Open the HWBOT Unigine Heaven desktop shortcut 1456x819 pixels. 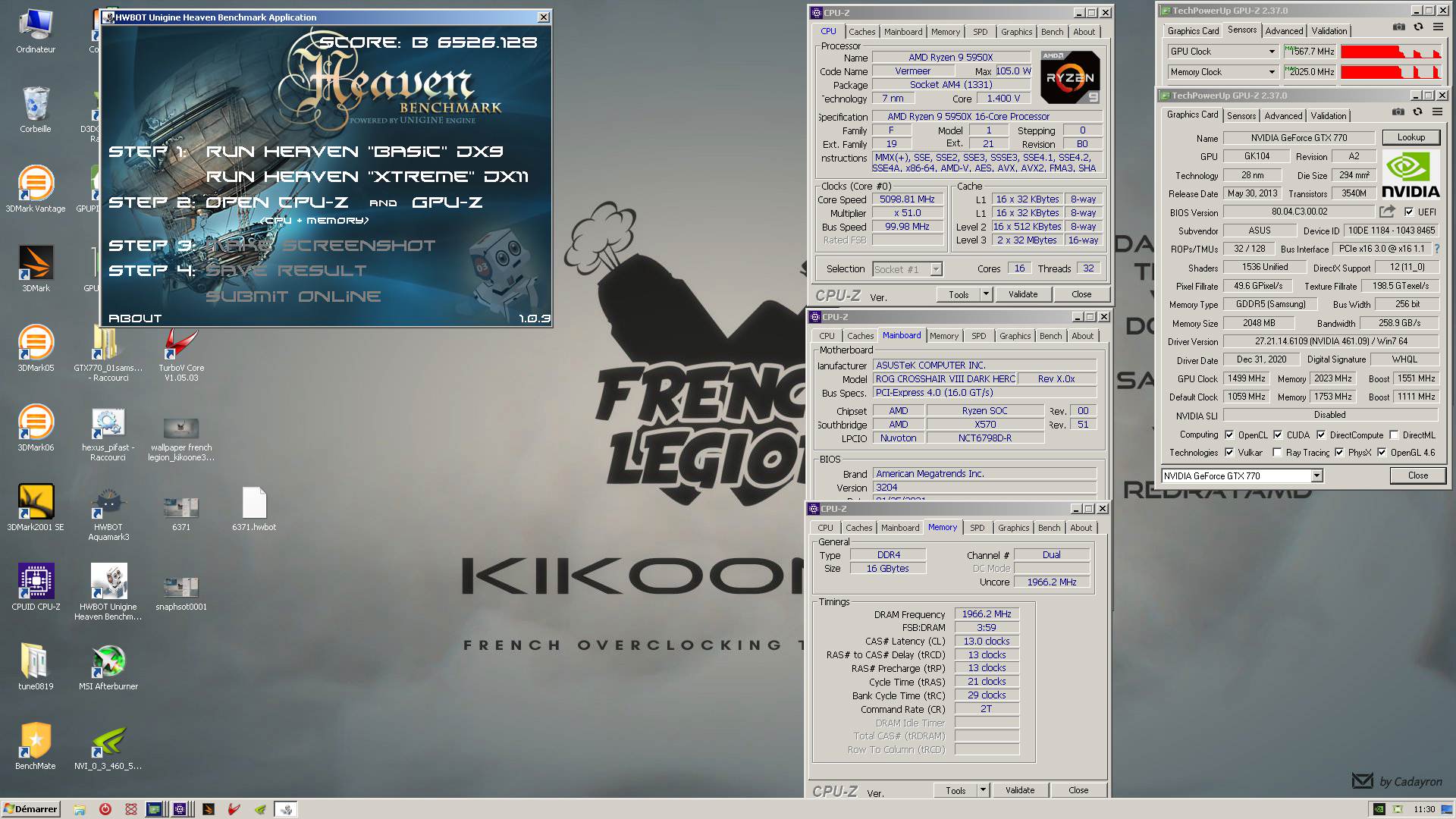[108, 593]
